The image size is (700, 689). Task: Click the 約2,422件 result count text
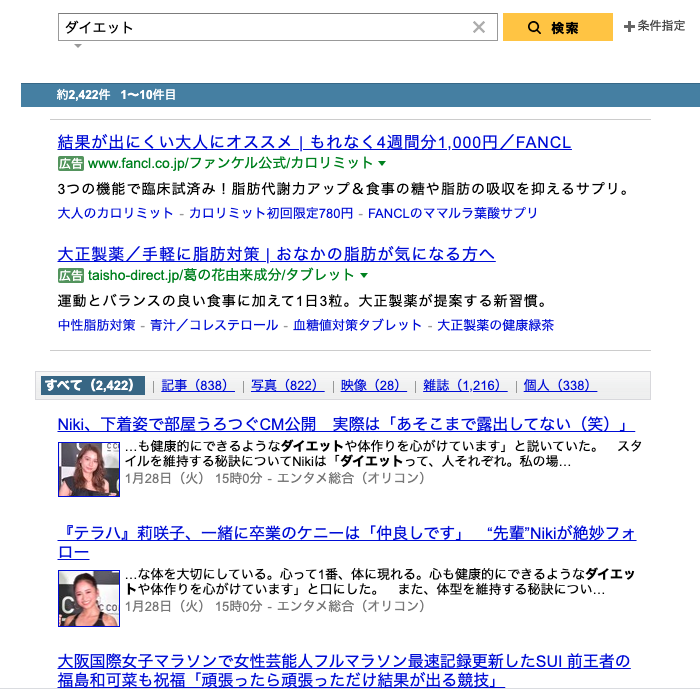[x=83, y=95]
